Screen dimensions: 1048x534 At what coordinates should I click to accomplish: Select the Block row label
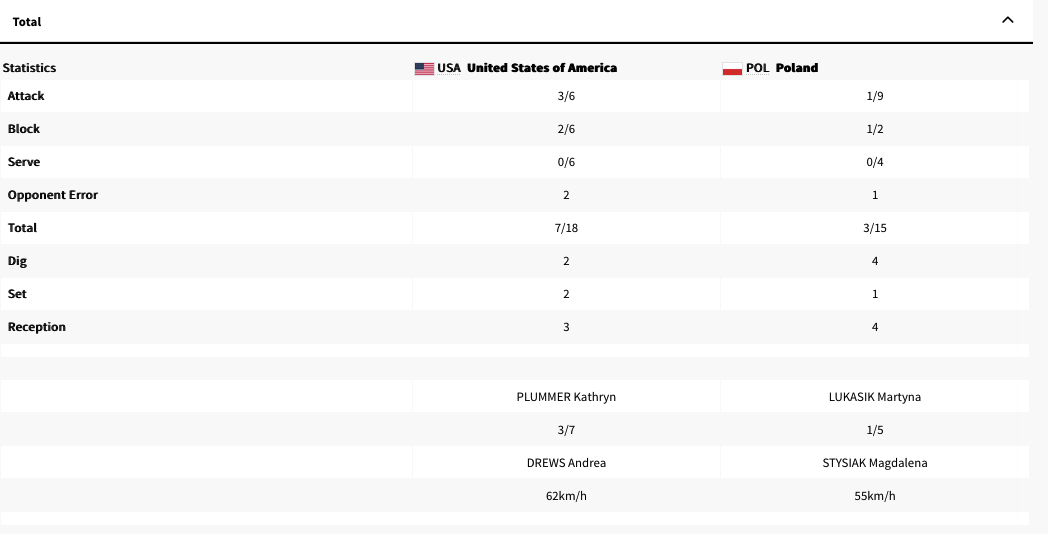click(24, 129)
